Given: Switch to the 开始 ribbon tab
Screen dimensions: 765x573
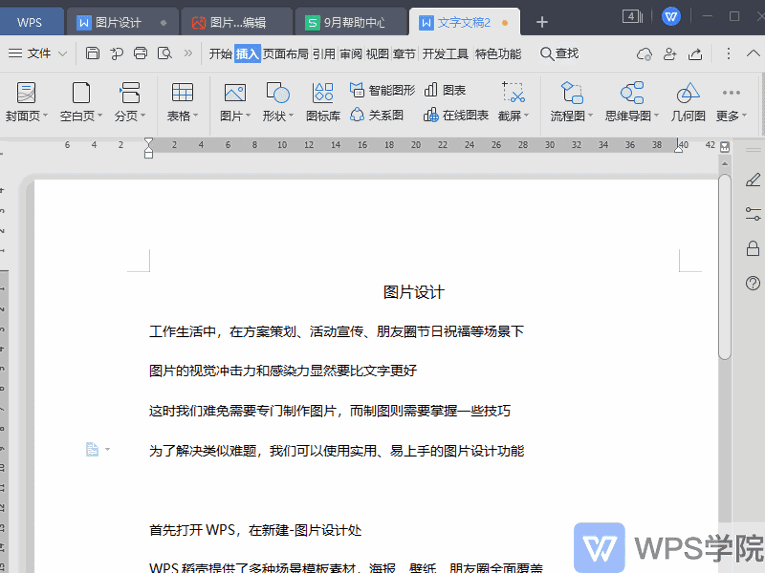Looking at the screenshot, I should point(221,53).
